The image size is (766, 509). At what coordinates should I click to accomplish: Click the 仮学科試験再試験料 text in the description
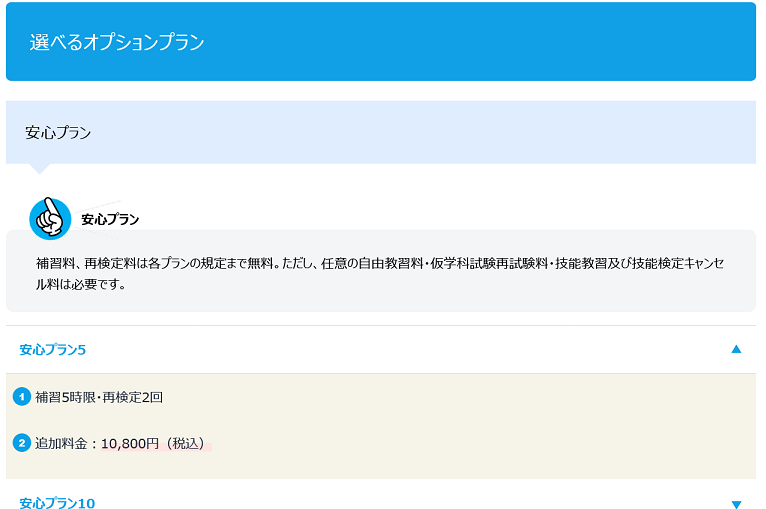tap(486, 263)
